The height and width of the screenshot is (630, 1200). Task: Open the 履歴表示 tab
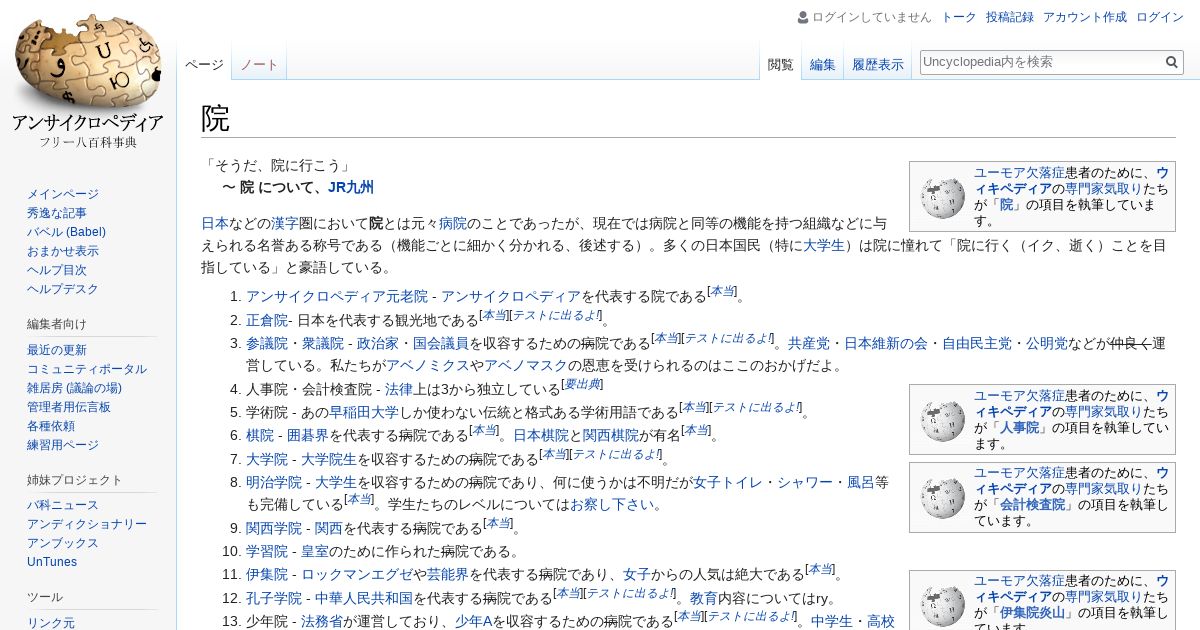tap(878, 65)
